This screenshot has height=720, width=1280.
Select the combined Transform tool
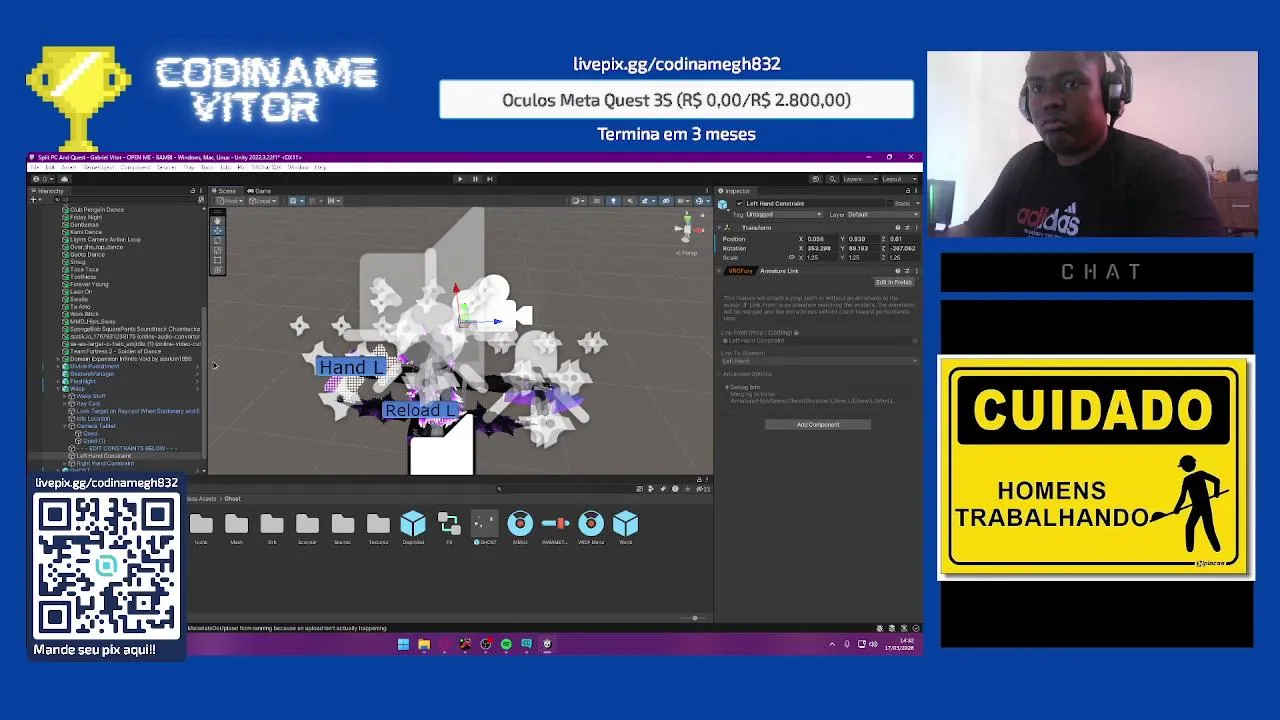point(218,270)
